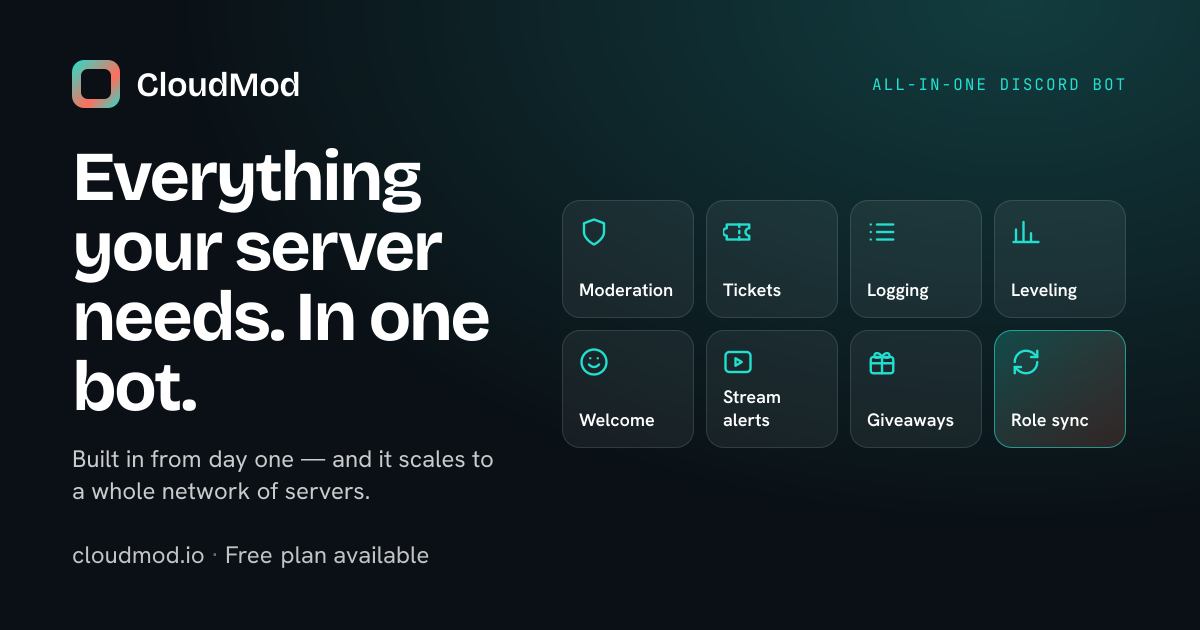Click the Tickets ticket icon

[737, 232]
